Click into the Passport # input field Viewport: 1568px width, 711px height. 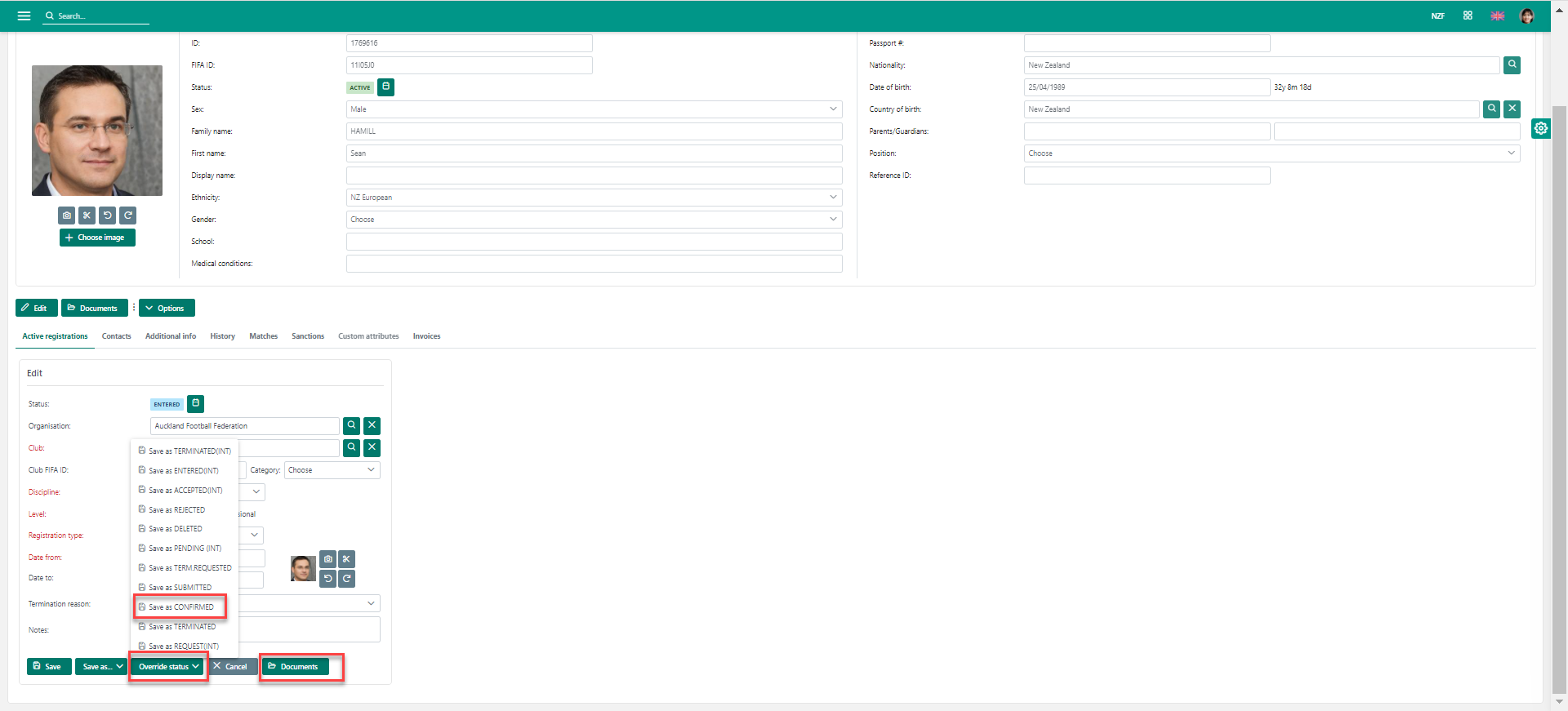point(1147,43)
